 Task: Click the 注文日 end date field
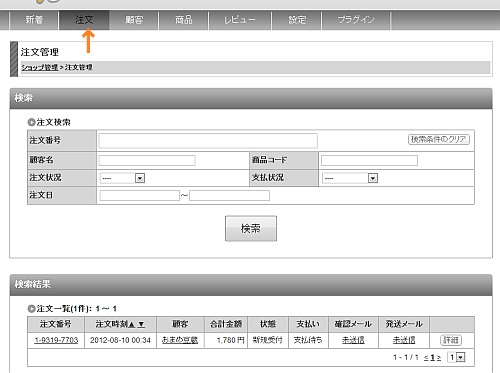229,195
